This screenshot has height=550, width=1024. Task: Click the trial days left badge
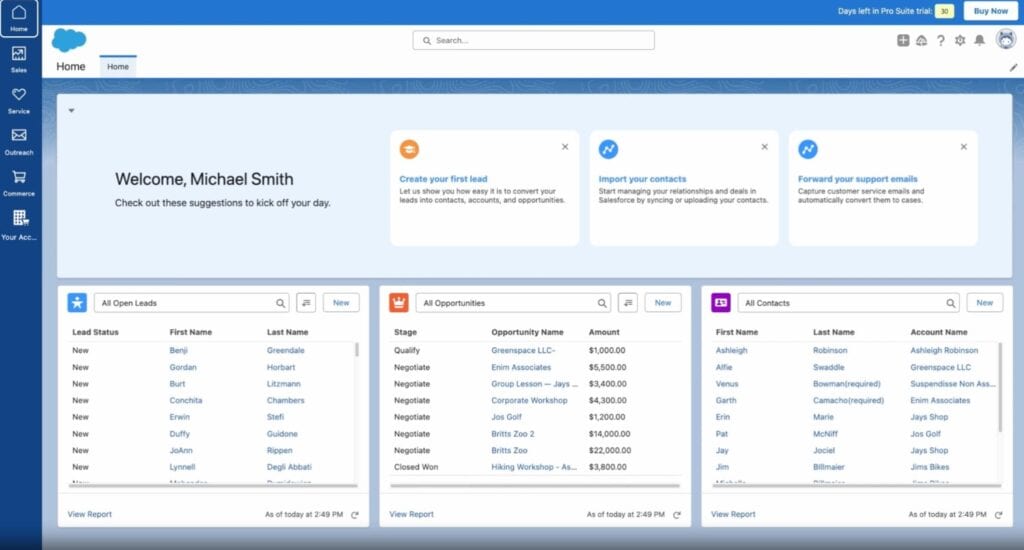(x=944, y=11)
